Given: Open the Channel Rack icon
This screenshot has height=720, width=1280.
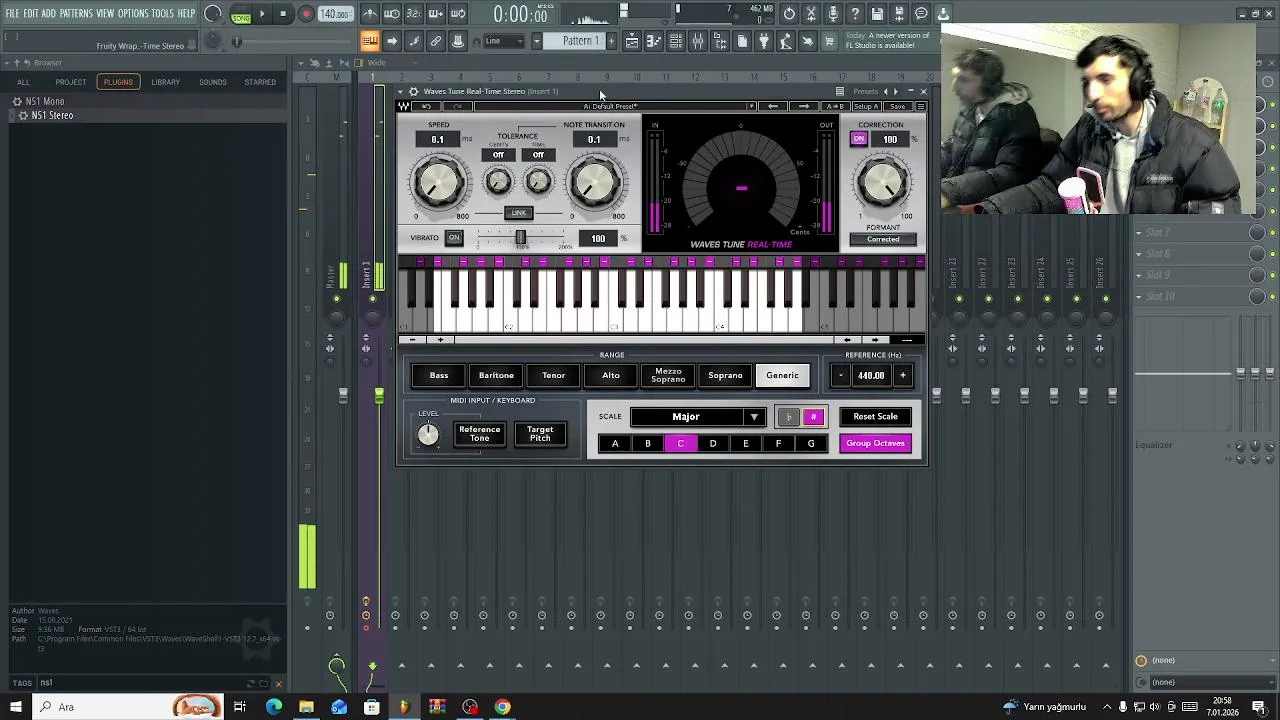Looking at the screenshot, I should coord(676,41).
